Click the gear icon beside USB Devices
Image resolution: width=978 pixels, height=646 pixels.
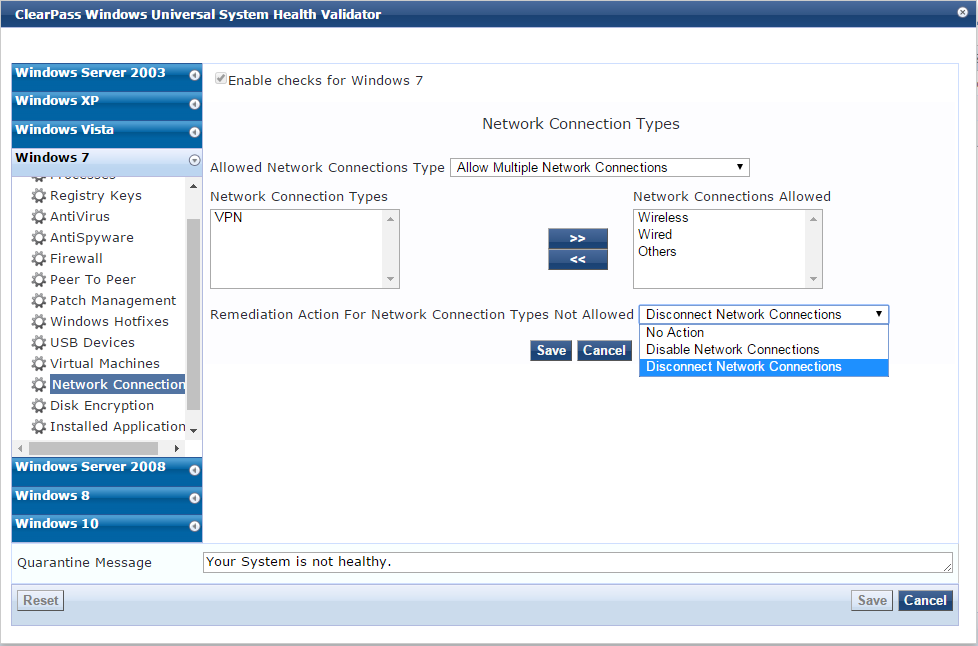[39, 342]
